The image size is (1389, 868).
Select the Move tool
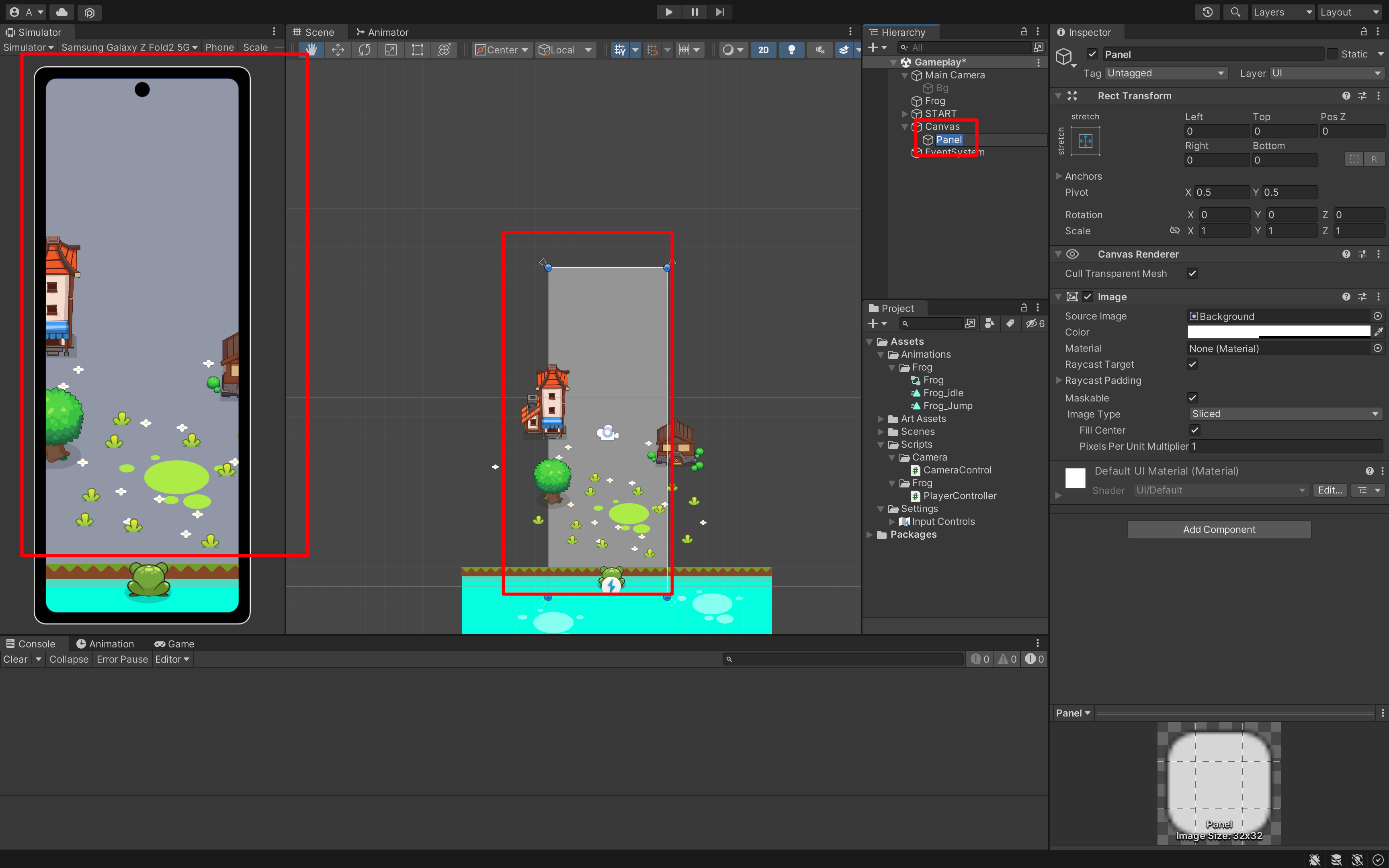338,50
